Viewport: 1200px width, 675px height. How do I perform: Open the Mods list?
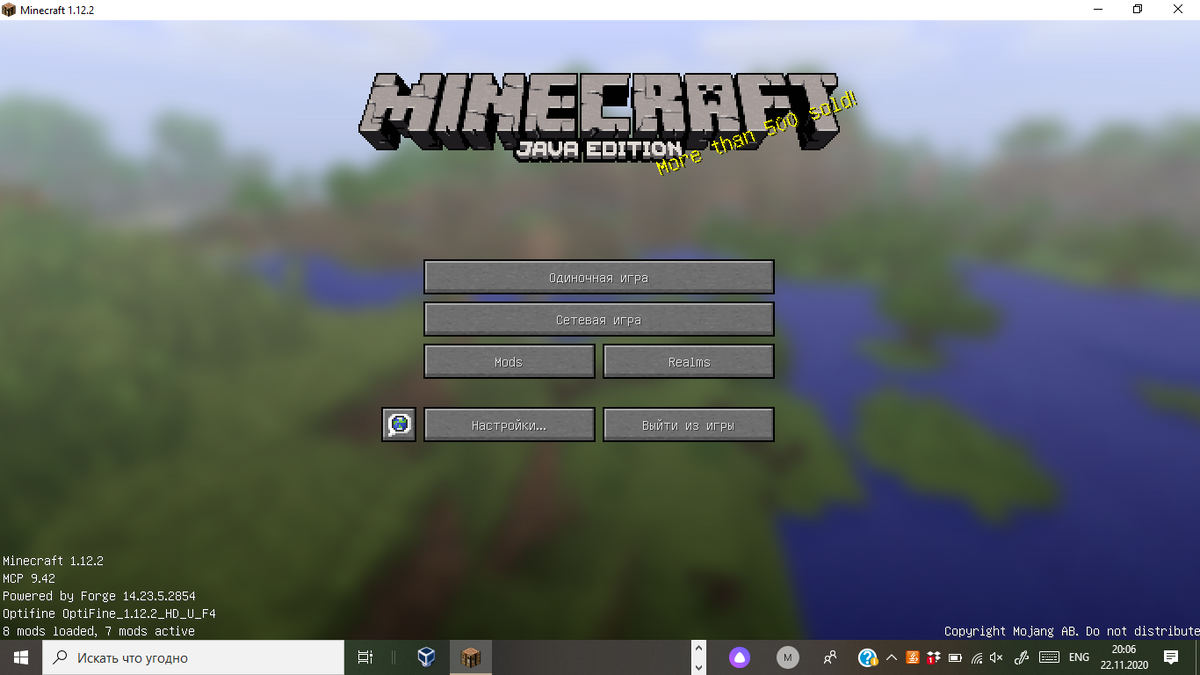pos(509,362)
